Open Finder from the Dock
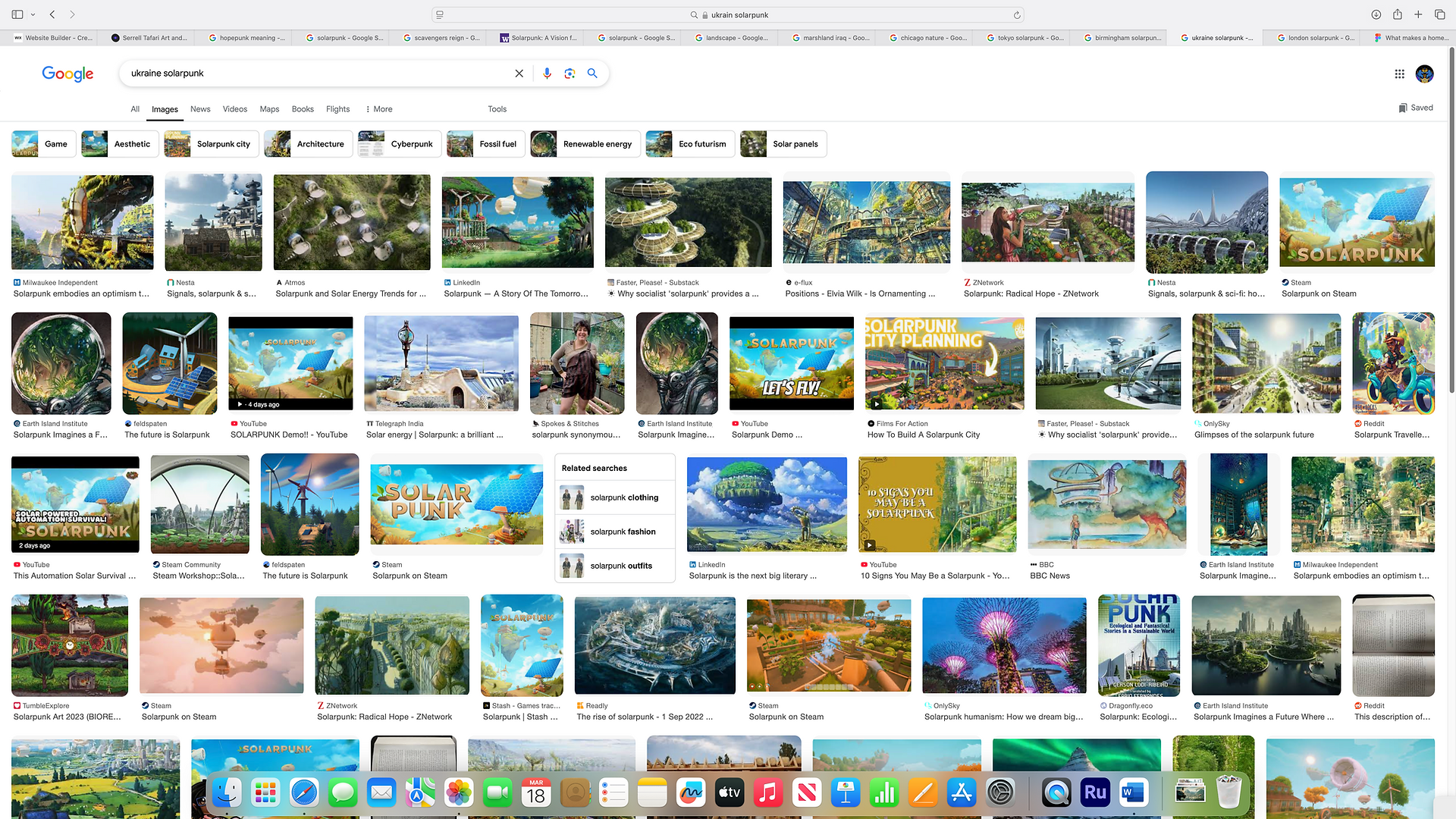 pyautogui.click(x=227, y=793)
